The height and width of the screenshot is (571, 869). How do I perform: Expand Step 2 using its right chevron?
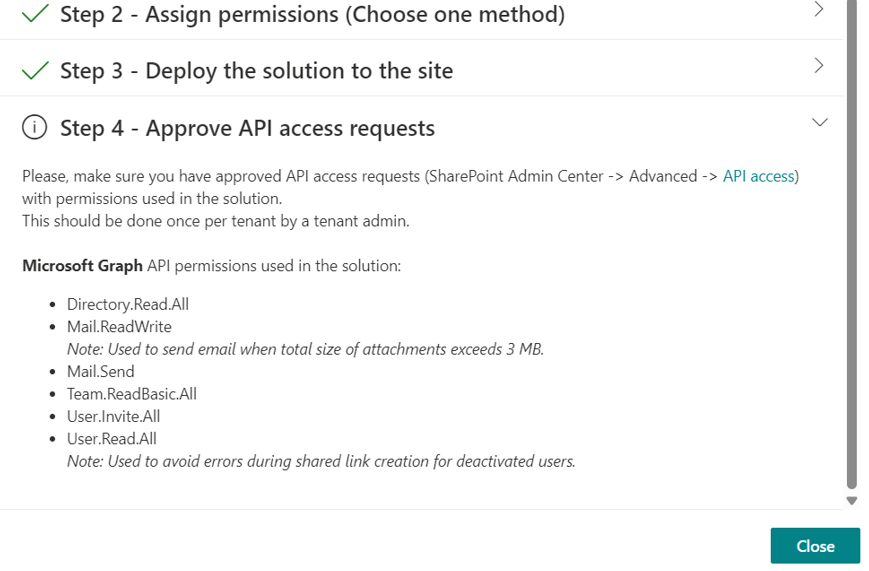(819, 9)
